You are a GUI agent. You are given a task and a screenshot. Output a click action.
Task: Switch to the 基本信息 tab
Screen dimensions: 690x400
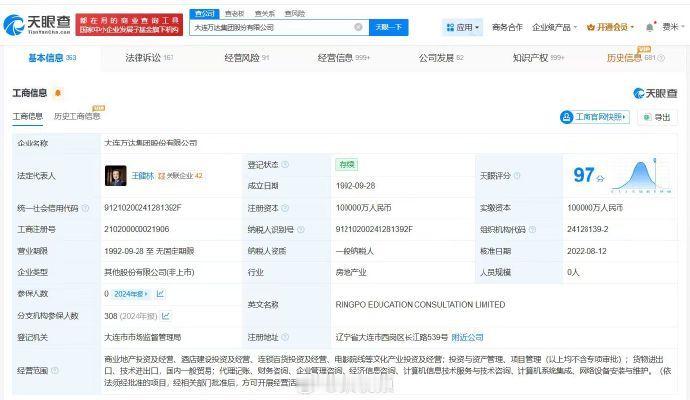pos(52,58)
